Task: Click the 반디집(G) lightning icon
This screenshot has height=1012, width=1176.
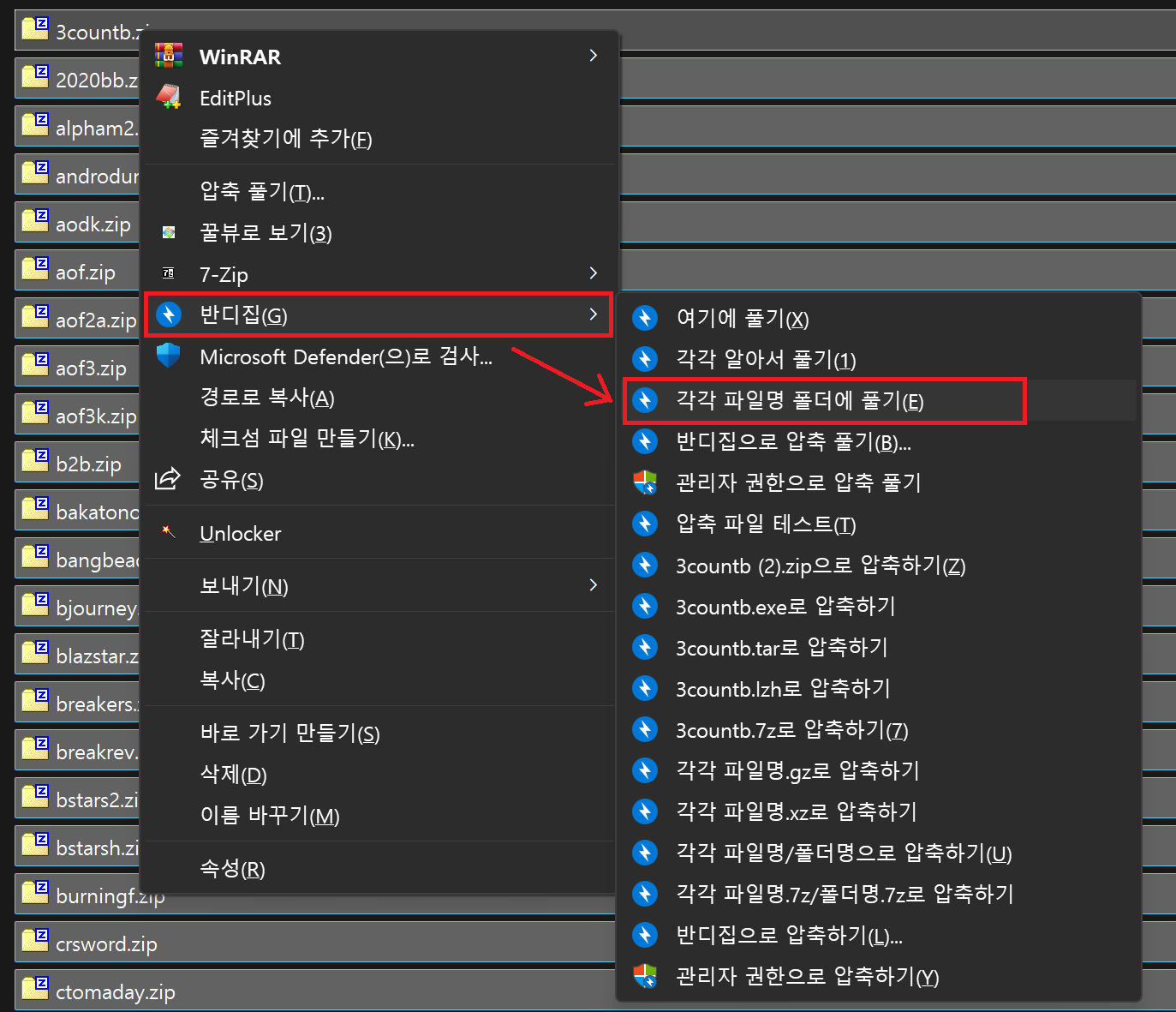Action: (x=169, y=314)
